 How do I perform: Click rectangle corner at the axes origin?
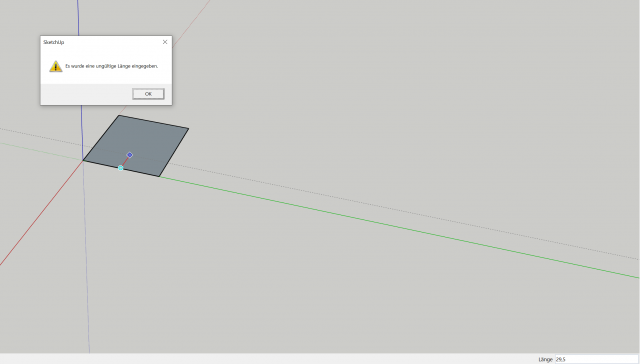83,160
